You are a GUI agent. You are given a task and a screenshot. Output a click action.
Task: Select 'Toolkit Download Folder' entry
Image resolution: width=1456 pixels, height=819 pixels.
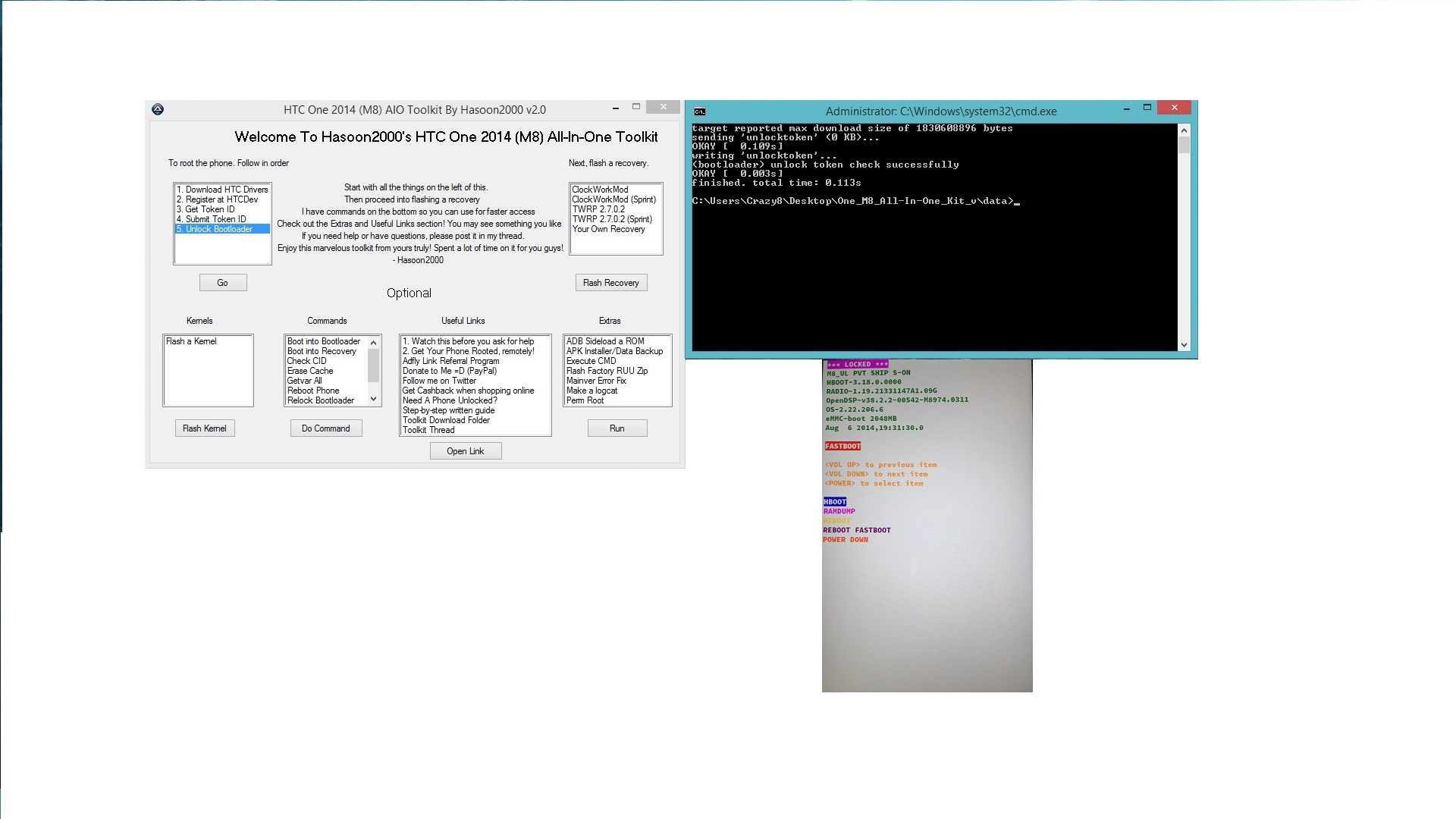(475, 420)
